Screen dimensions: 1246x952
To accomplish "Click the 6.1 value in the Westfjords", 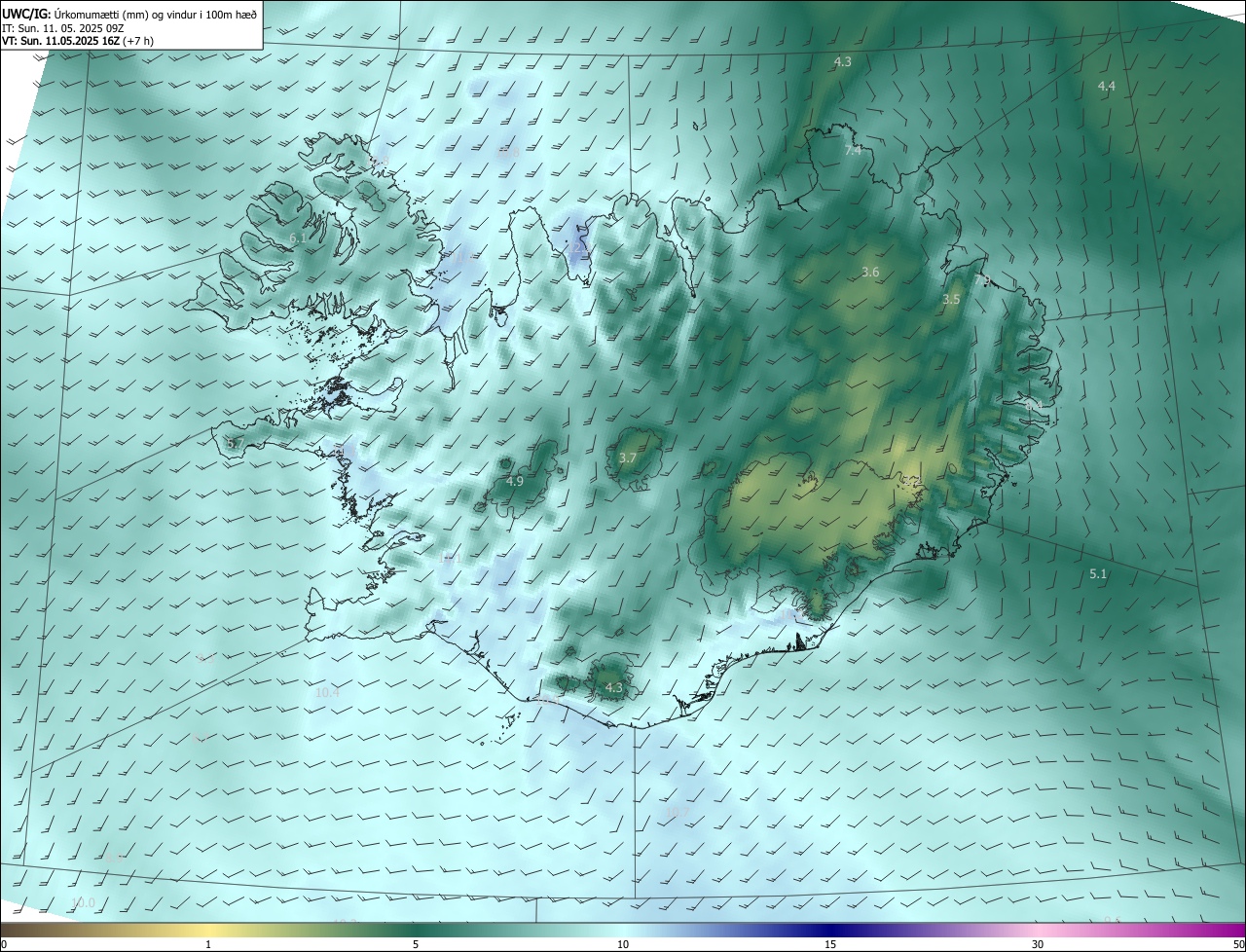I will [x=298, y=238].
